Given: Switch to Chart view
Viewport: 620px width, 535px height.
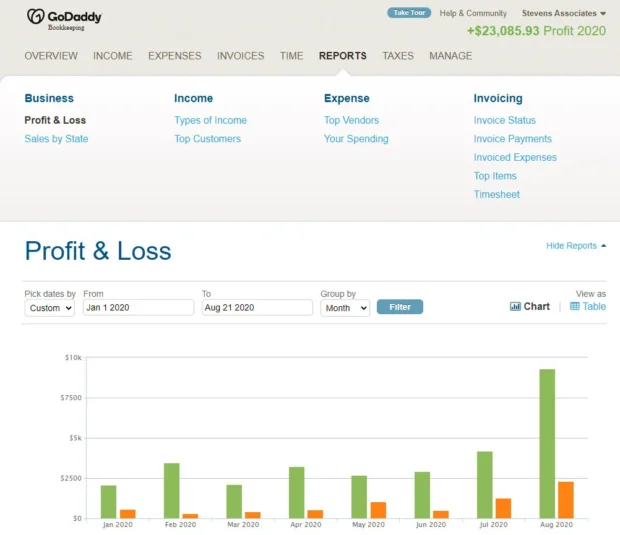Looking at the screenshot, I should click(530, 306).
